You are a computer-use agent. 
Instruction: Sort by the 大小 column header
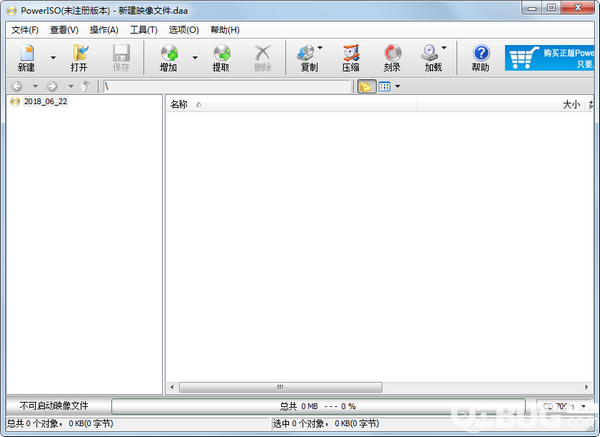coord(501,104)
